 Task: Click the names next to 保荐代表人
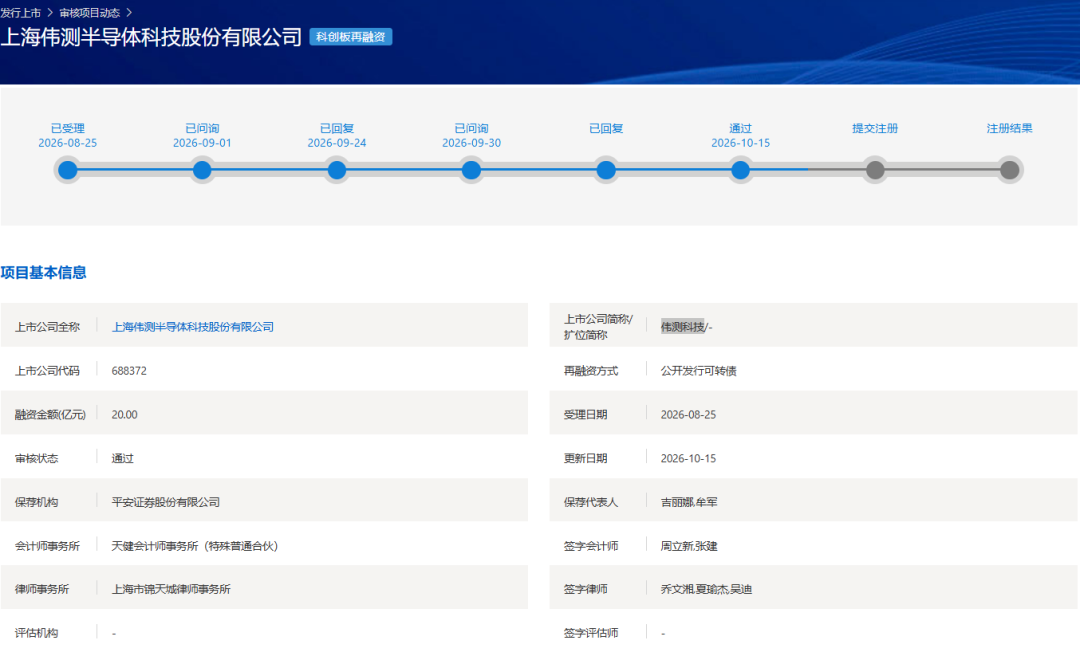689,502
